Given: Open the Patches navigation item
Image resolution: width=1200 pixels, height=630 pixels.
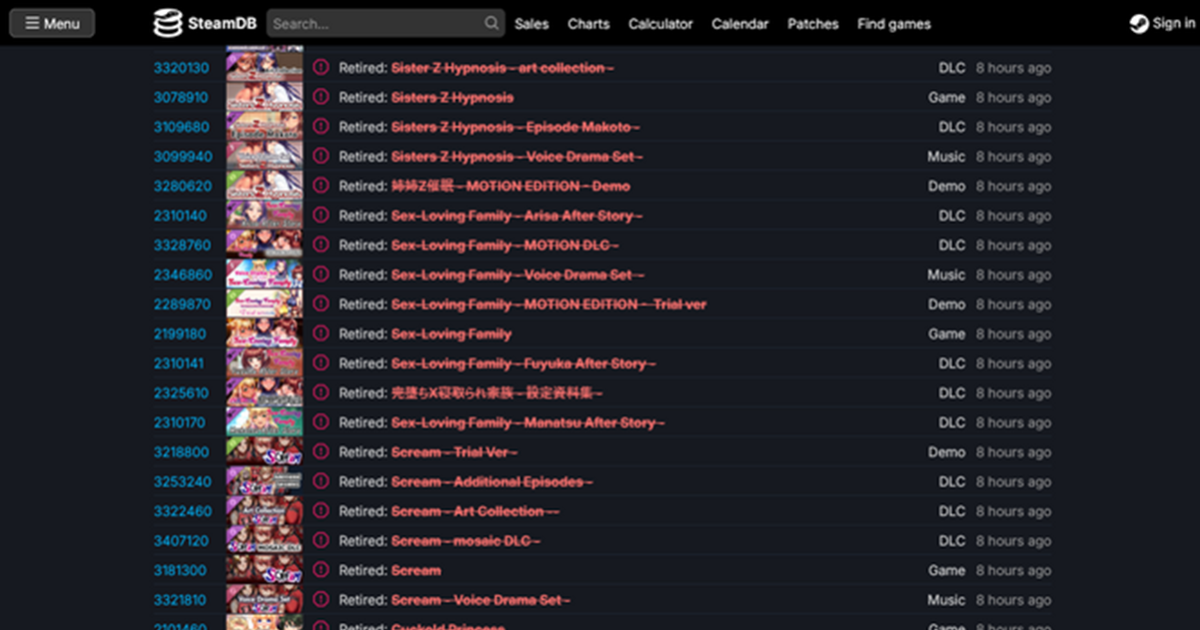Looking at the screenshot, I should tap(813, 24).
